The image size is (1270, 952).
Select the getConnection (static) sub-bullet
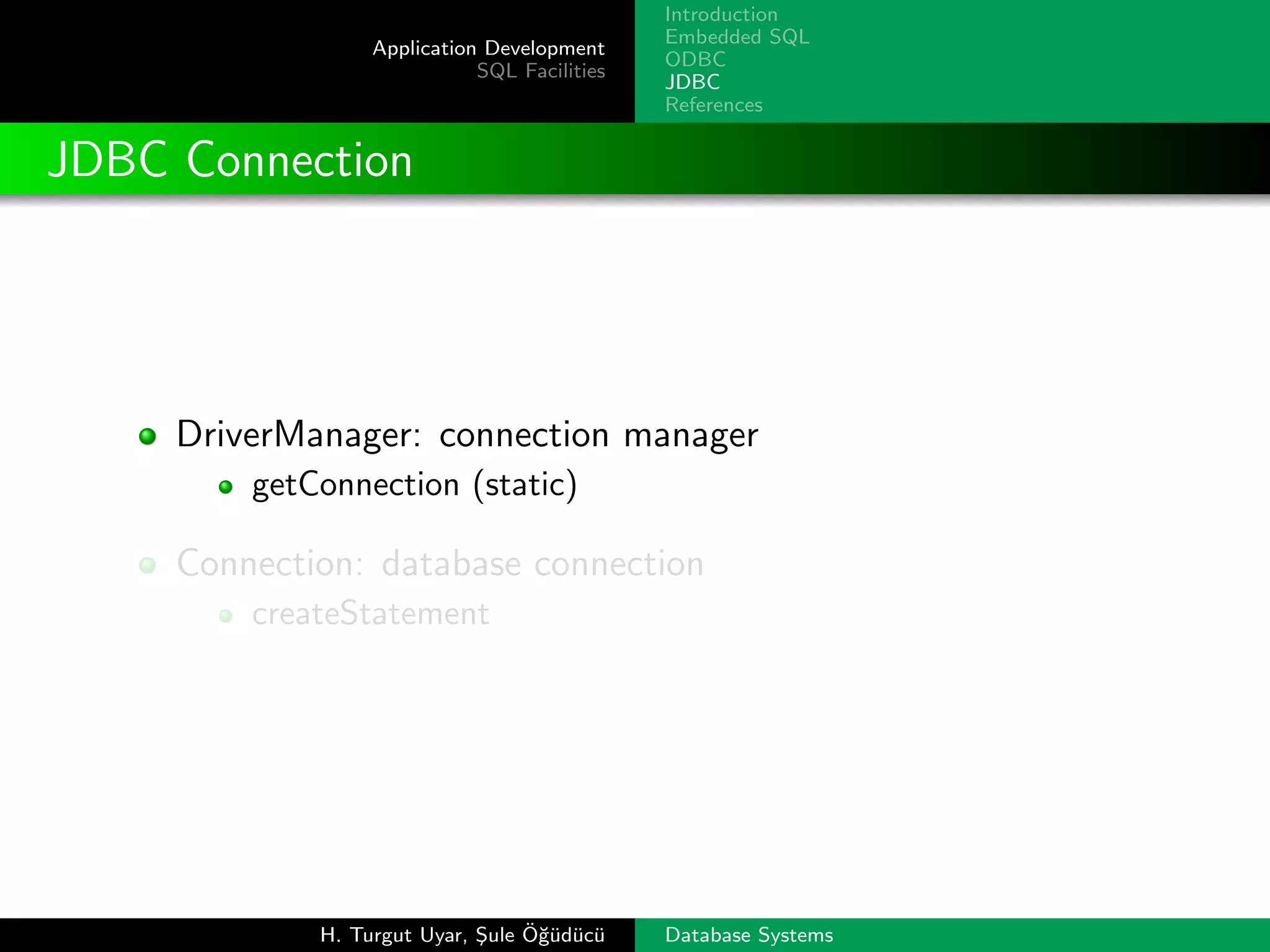click(x=415, y=485)
